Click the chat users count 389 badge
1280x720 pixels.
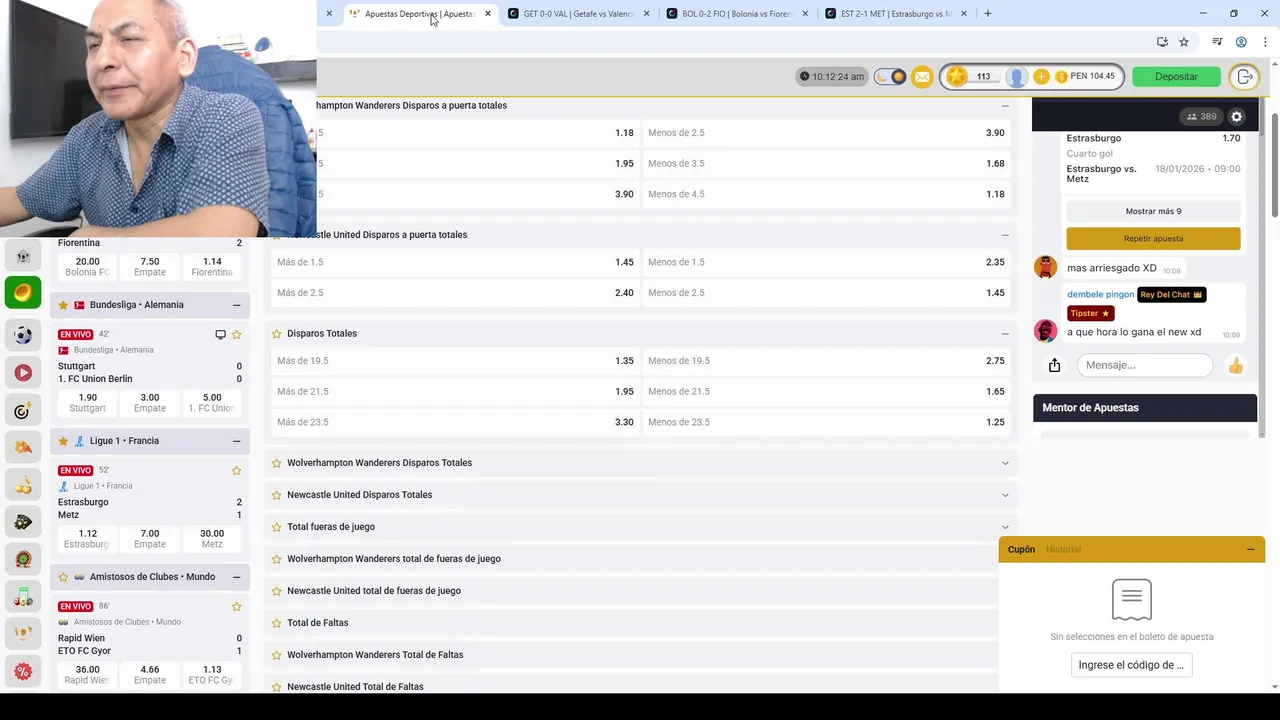[1202, 117]
